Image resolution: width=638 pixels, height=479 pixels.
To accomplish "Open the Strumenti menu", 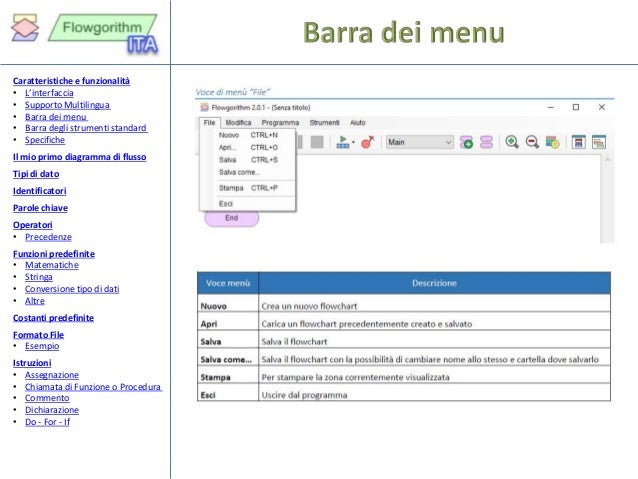I will click(324, 122).
